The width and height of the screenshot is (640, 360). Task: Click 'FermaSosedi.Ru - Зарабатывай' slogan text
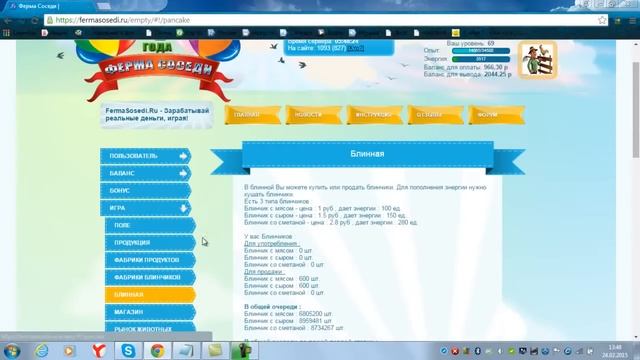157,114
